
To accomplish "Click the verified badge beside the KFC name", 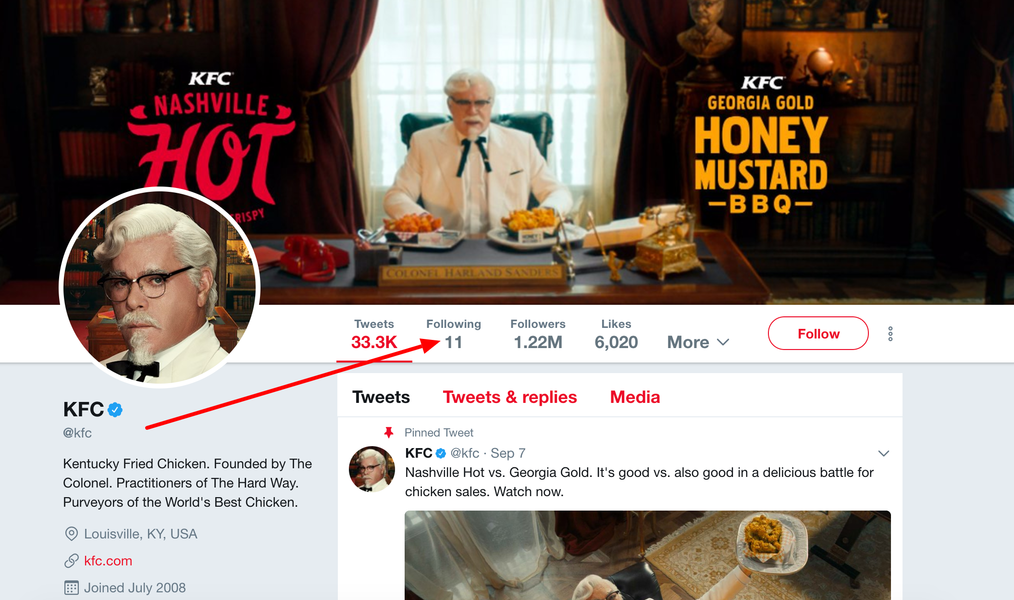I will tap(115, 409).
